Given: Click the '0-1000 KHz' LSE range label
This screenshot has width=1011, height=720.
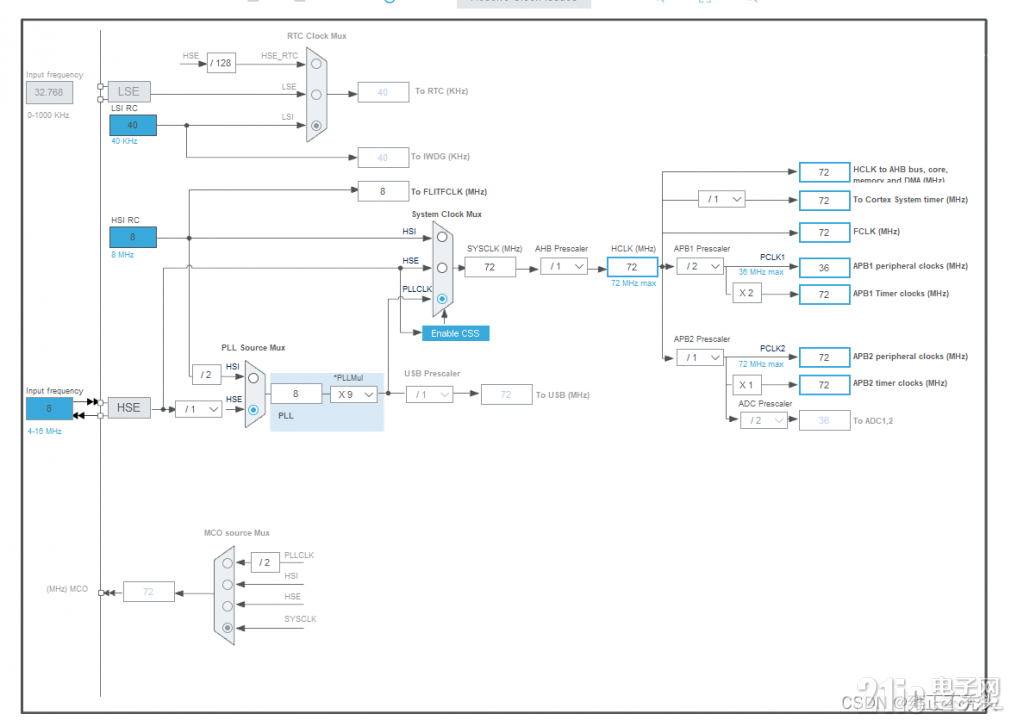Looking at the screenshot, I should [x=48, y=115].
